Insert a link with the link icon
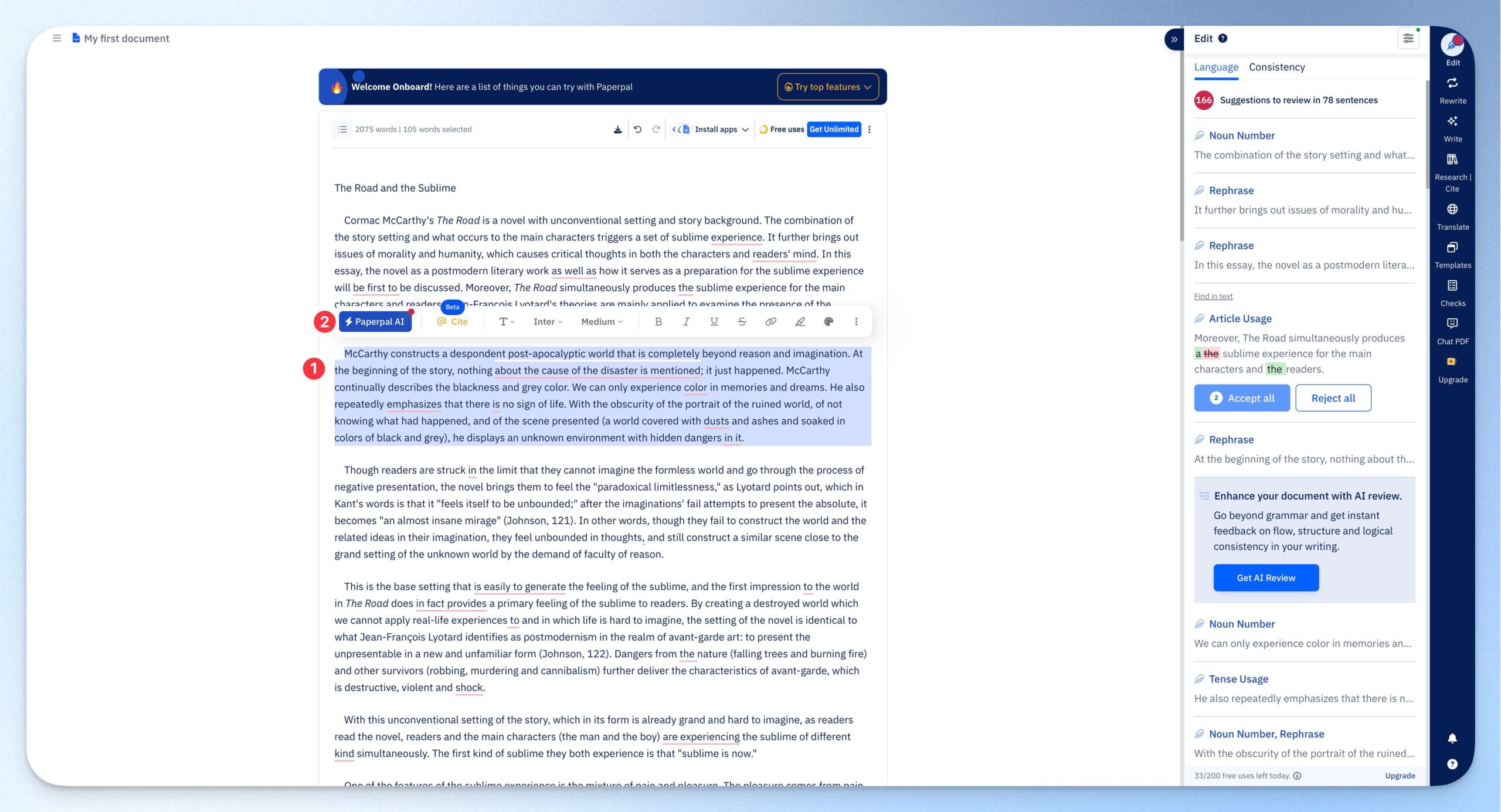The width and height of the screenshot is (1501, 812). tap(770, 322)
